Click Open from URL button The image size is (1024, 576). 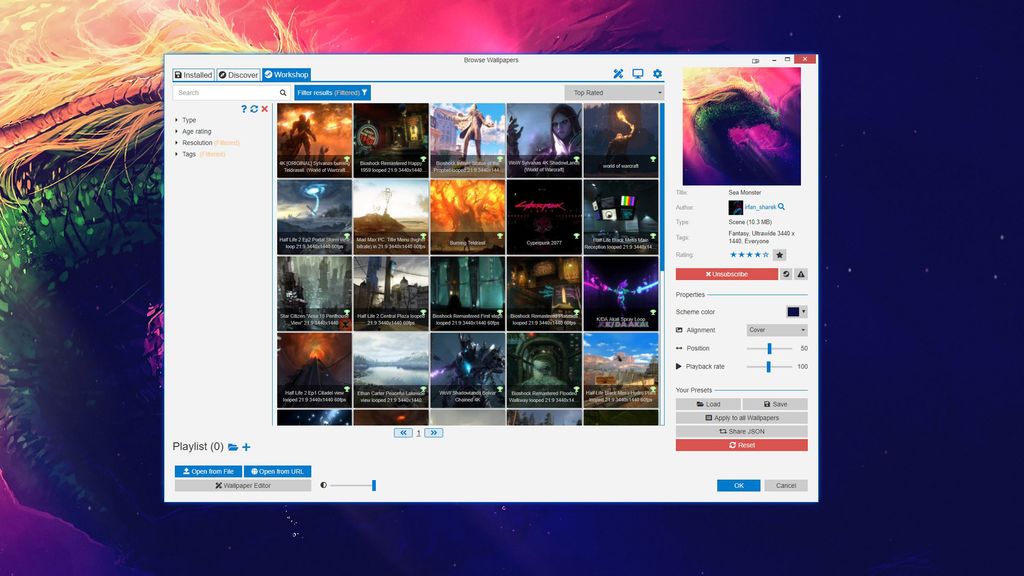point(278,472)
